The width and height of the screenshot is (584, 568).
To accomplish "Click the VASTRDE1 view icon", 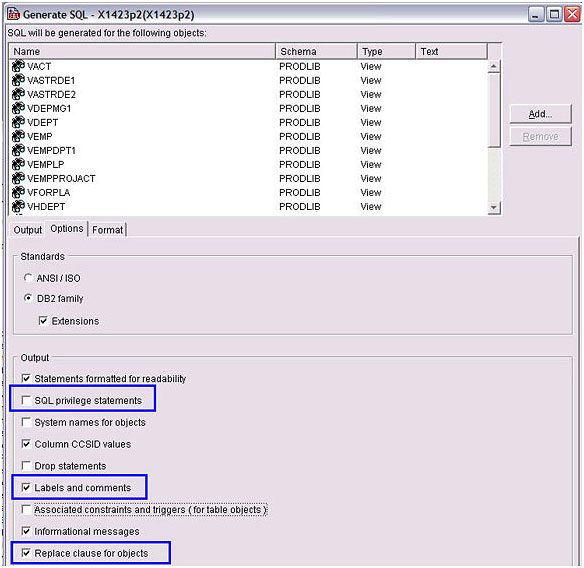I will click(18, 80).
